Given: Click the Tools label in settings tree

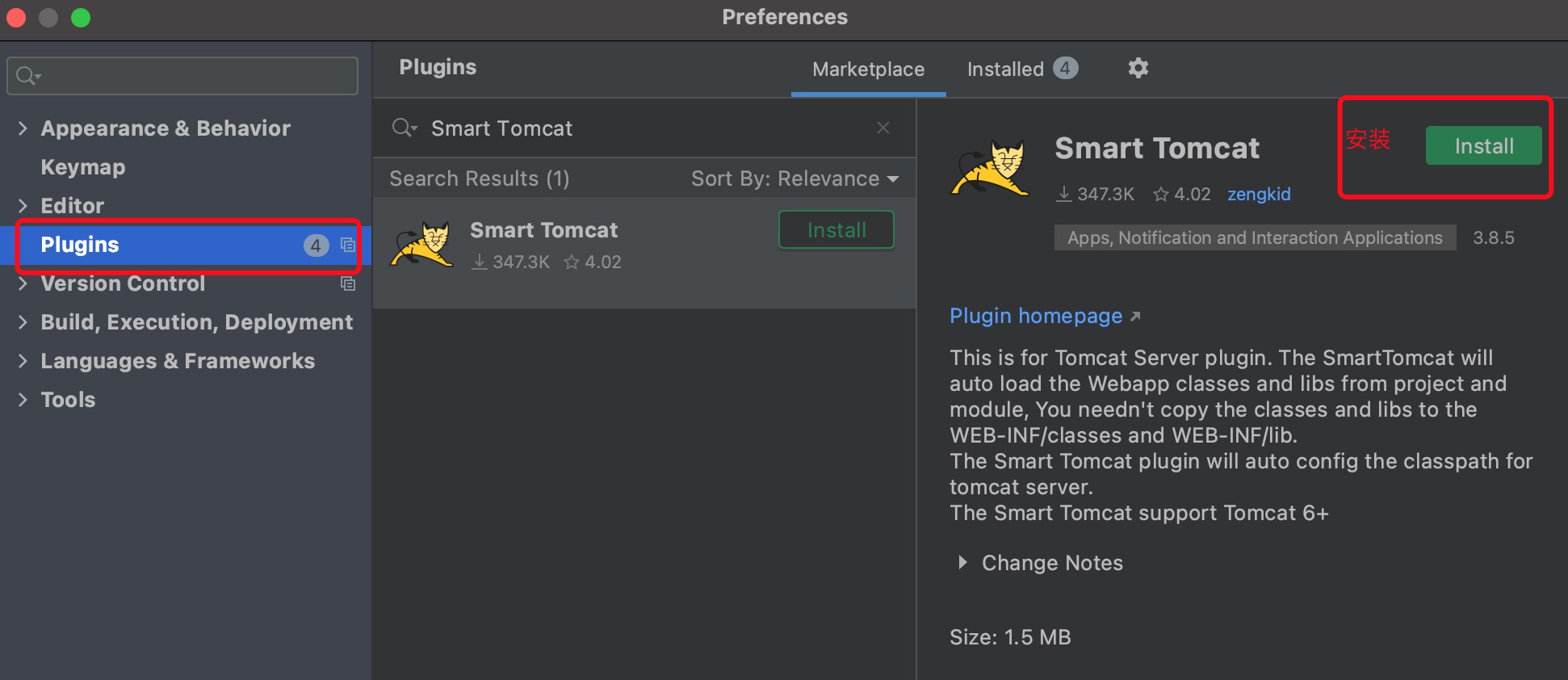Looking at the screenshot, I should (68, 400).
